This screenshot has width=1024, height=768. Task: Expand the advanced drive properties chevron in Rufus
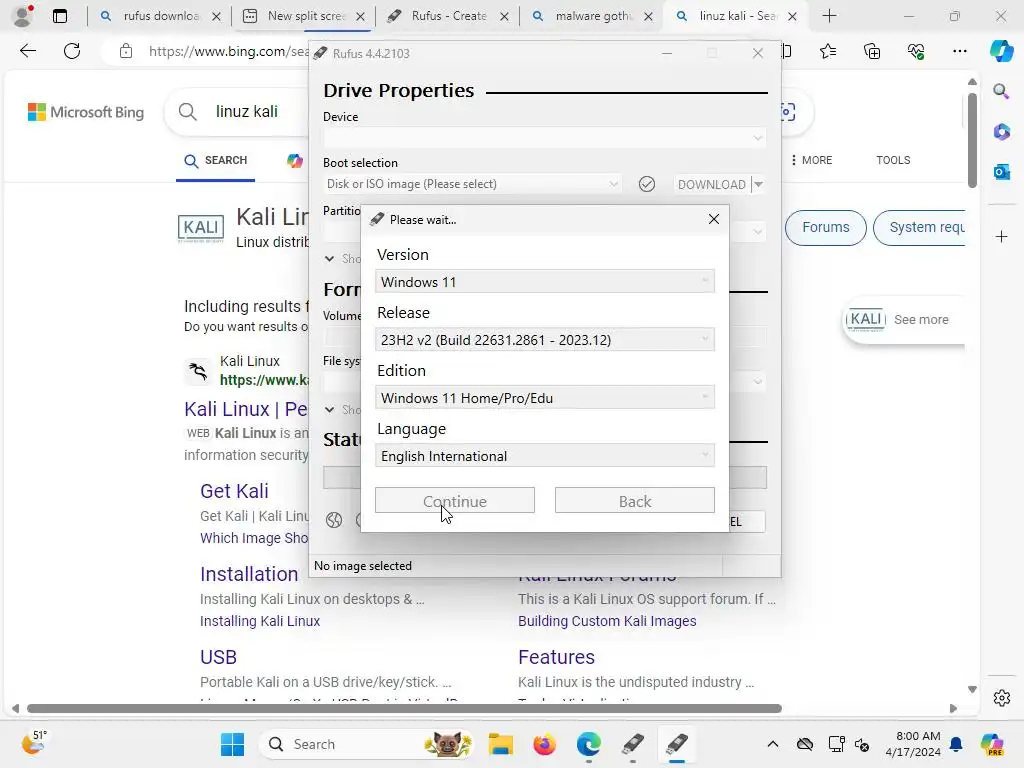click(329, 259)
